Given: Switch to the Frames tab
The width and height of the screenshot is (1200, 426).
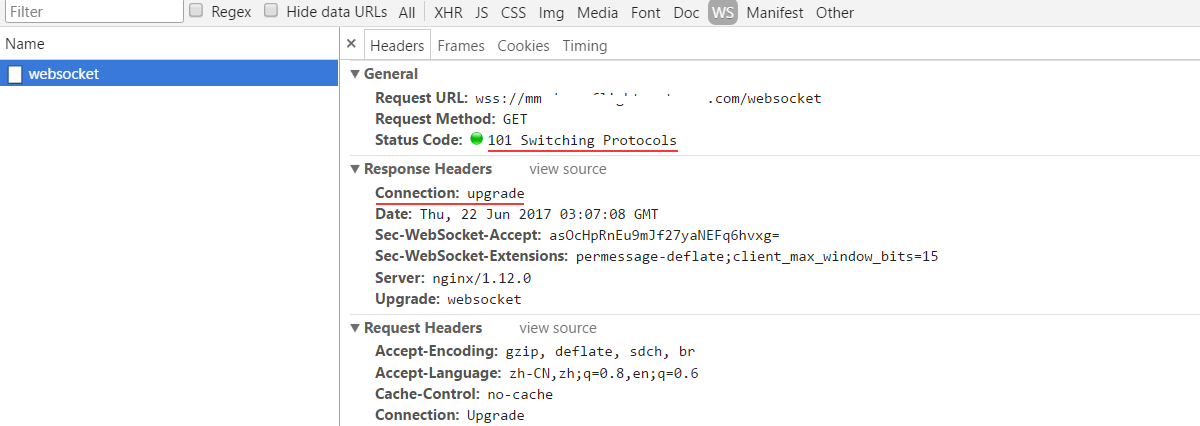Looking at the screenshot, I should click(x=461, y=45).
